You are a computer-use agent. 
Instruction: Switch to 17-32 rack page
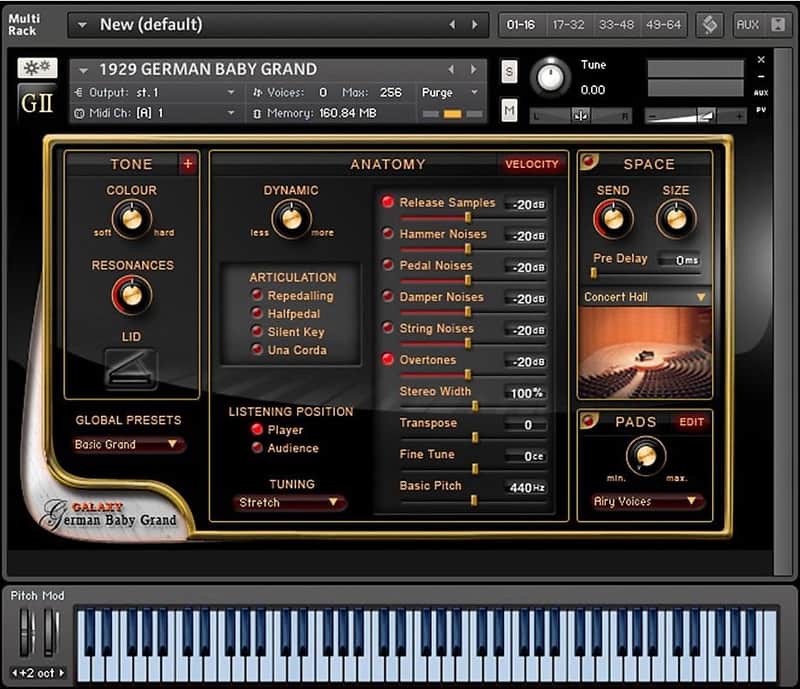pos(568,24)
